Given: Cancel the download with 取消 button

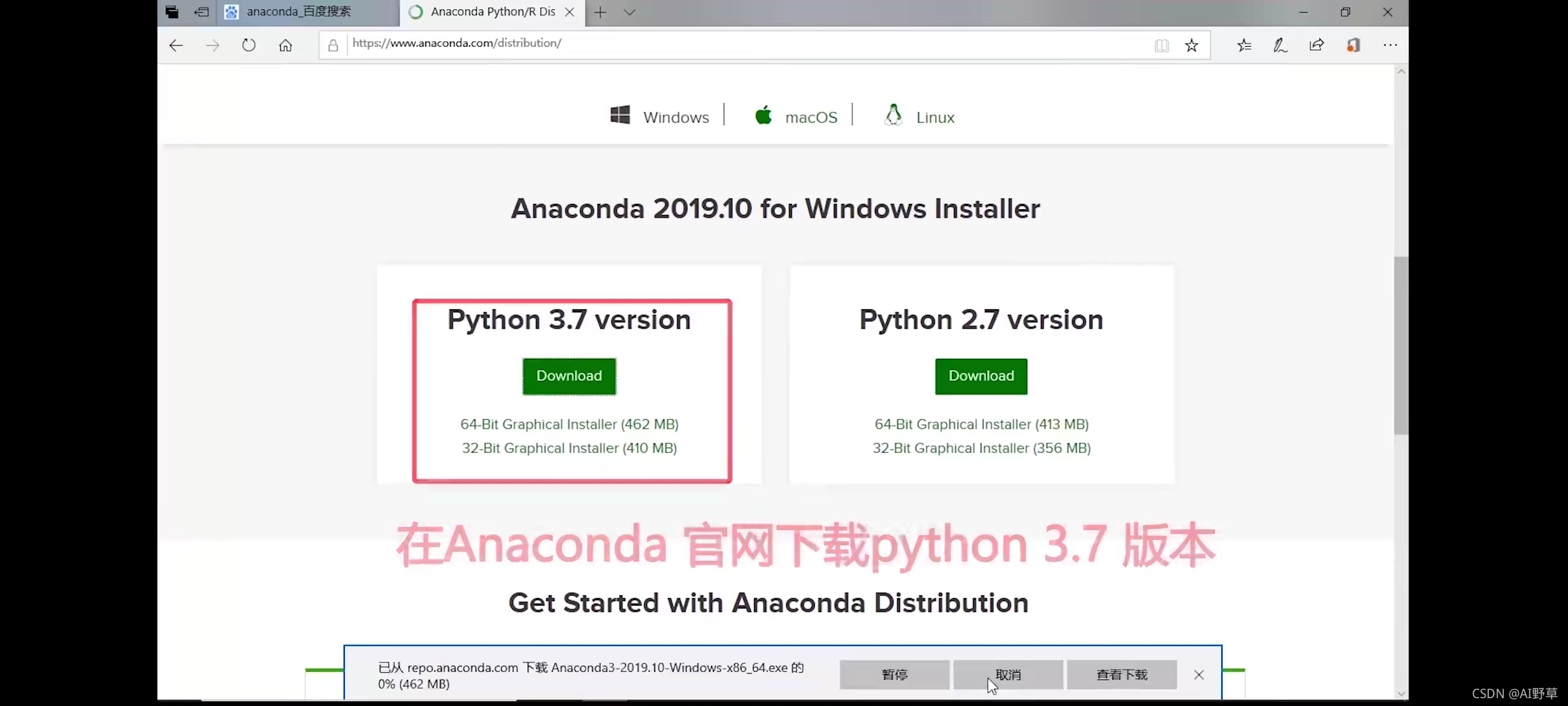Looking at the screenshot, I should [x=1008, y=675].
